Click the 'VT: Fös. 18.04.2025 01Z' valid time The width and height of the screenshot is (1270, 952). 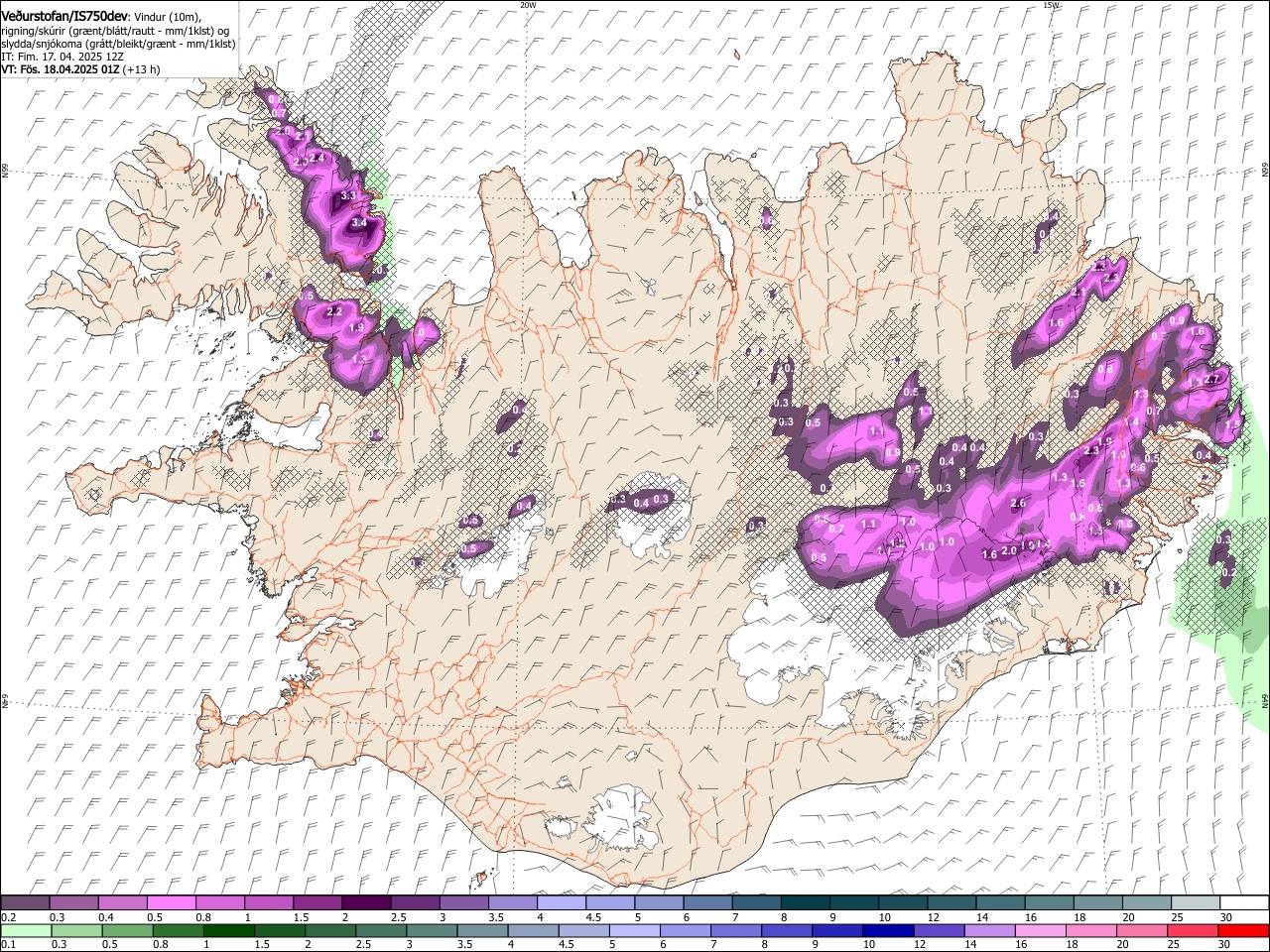pyautogui.click(x=61, y=70)
